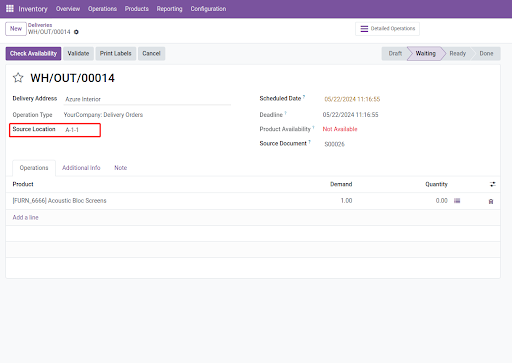Select the Ready status stage
The height and width of the screenshot is (363, 512).
coord(458,53)
